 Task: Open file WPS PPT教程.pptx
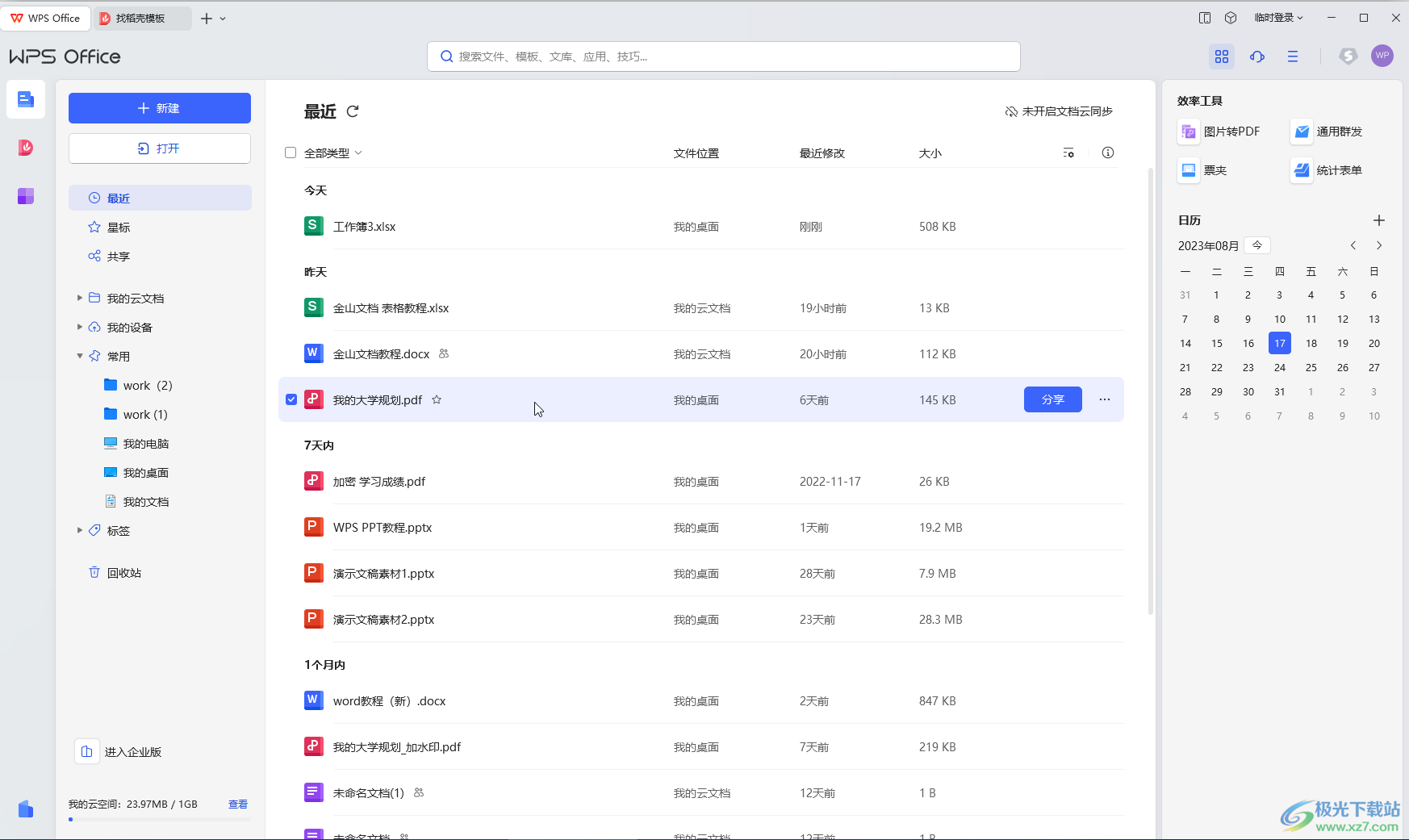(x=701, y=528)
